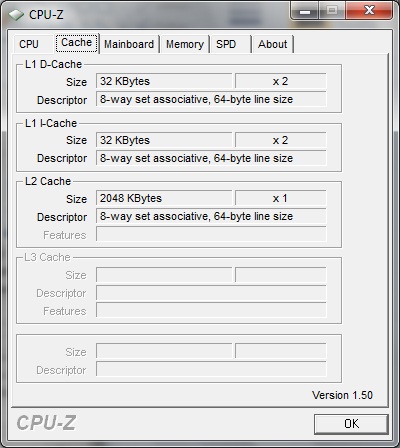
Task: Click L1 D-Cache size 32 KBytes field
Action: click(x=164, y=81)
